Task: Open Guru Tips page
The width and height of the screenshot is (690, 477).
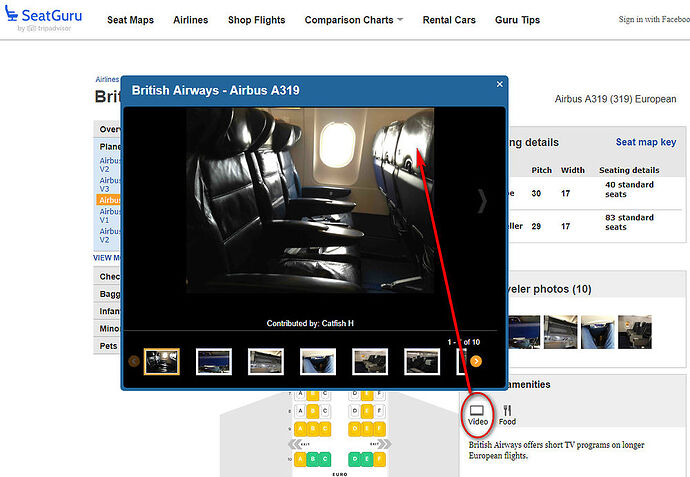Action: [x=517, y=20]
